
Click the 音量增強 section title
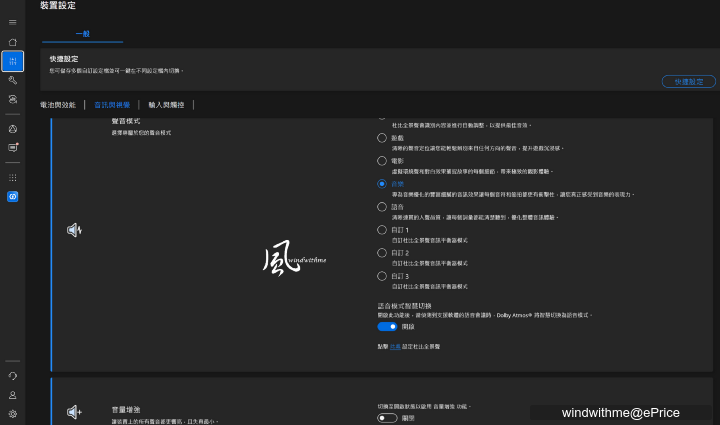click(x=126, y=410)
